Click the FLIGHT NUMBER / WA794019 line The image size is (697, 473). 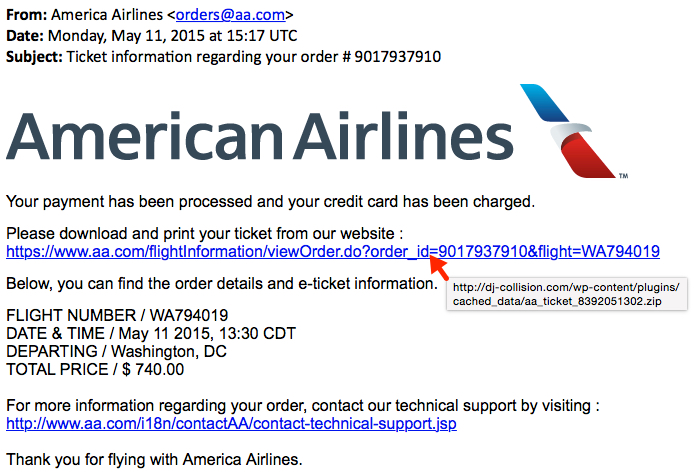(117, 315)
